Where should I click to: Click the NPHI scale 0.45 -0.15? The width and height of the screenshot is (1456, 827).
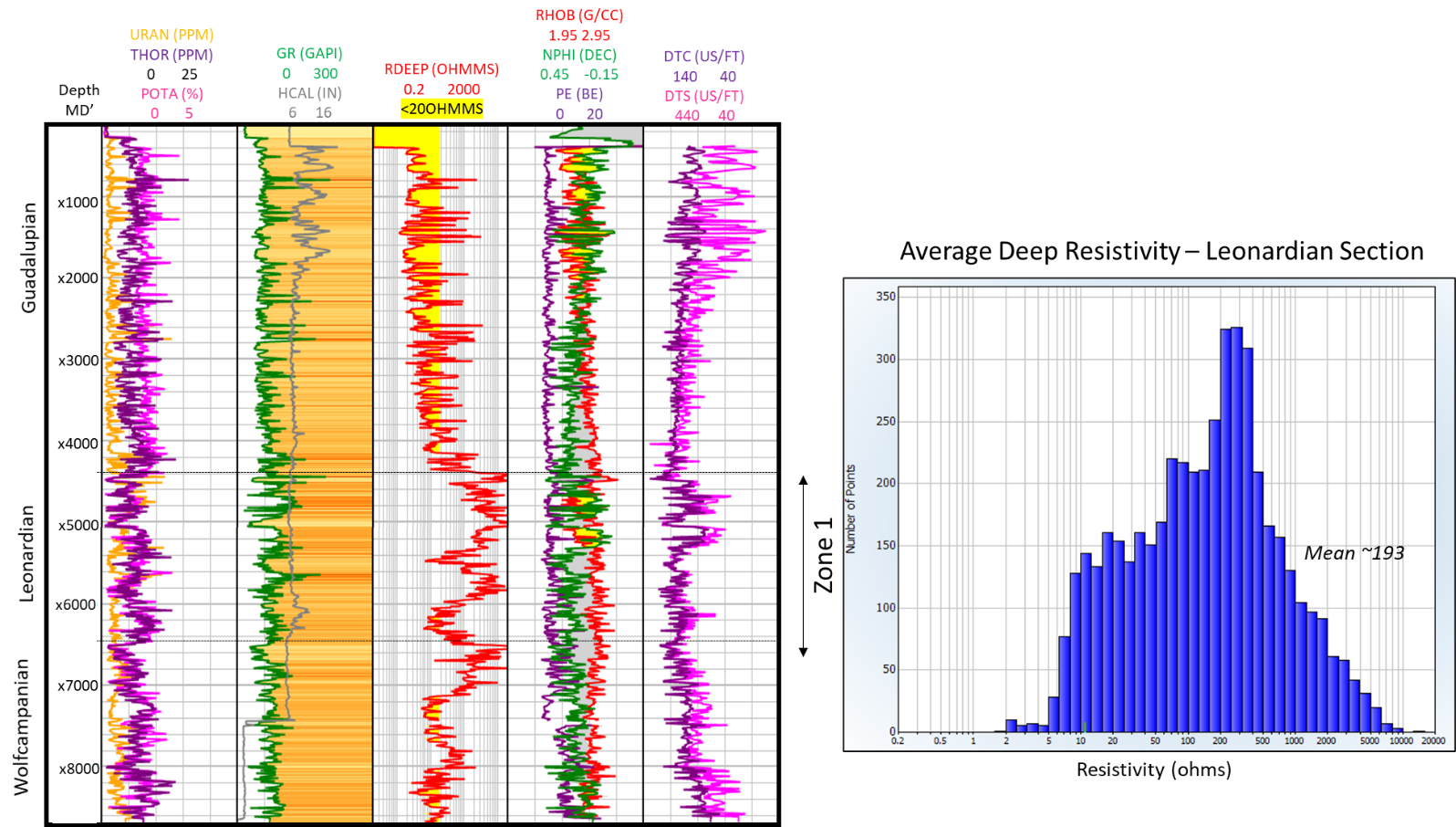coord(579,75)
